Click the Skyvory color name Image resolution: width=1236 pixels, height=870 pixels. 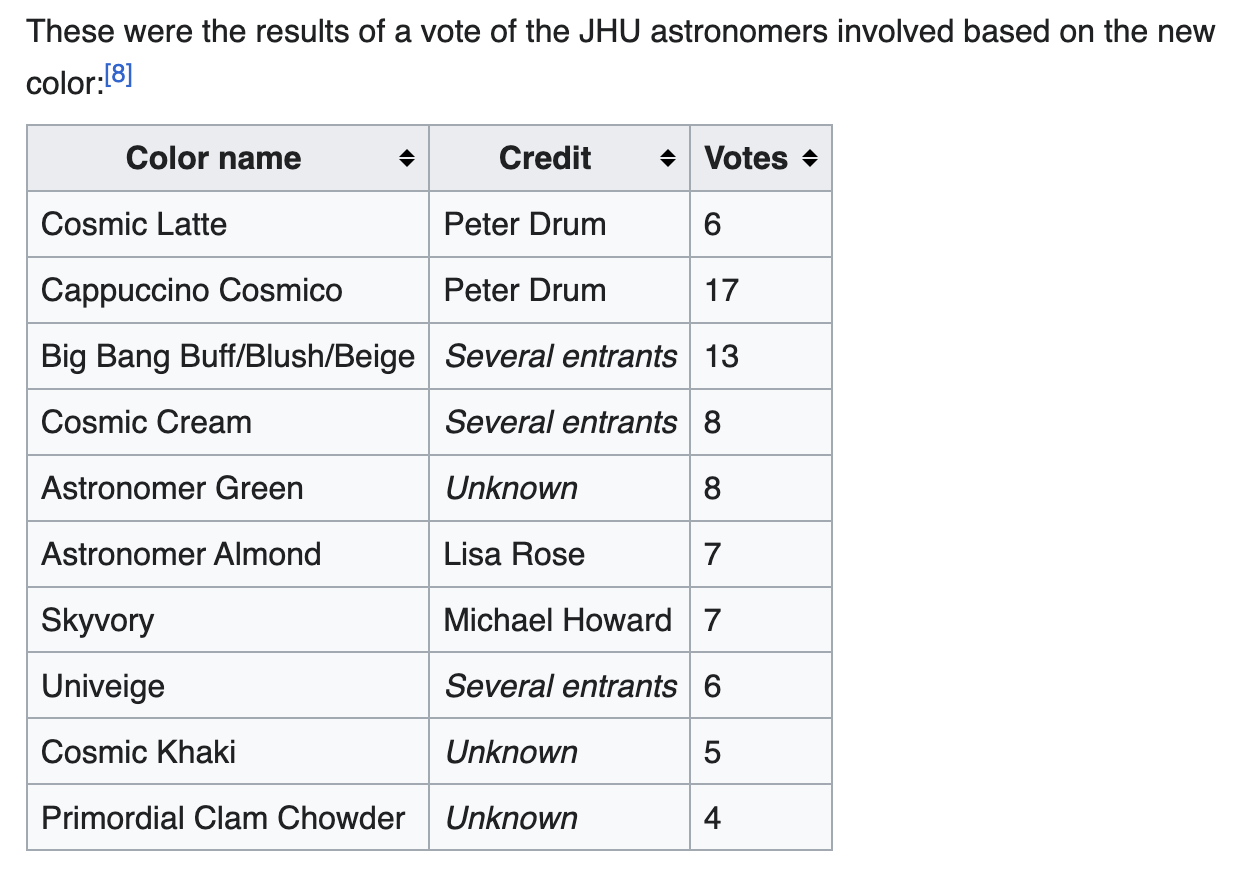point(98,620)
